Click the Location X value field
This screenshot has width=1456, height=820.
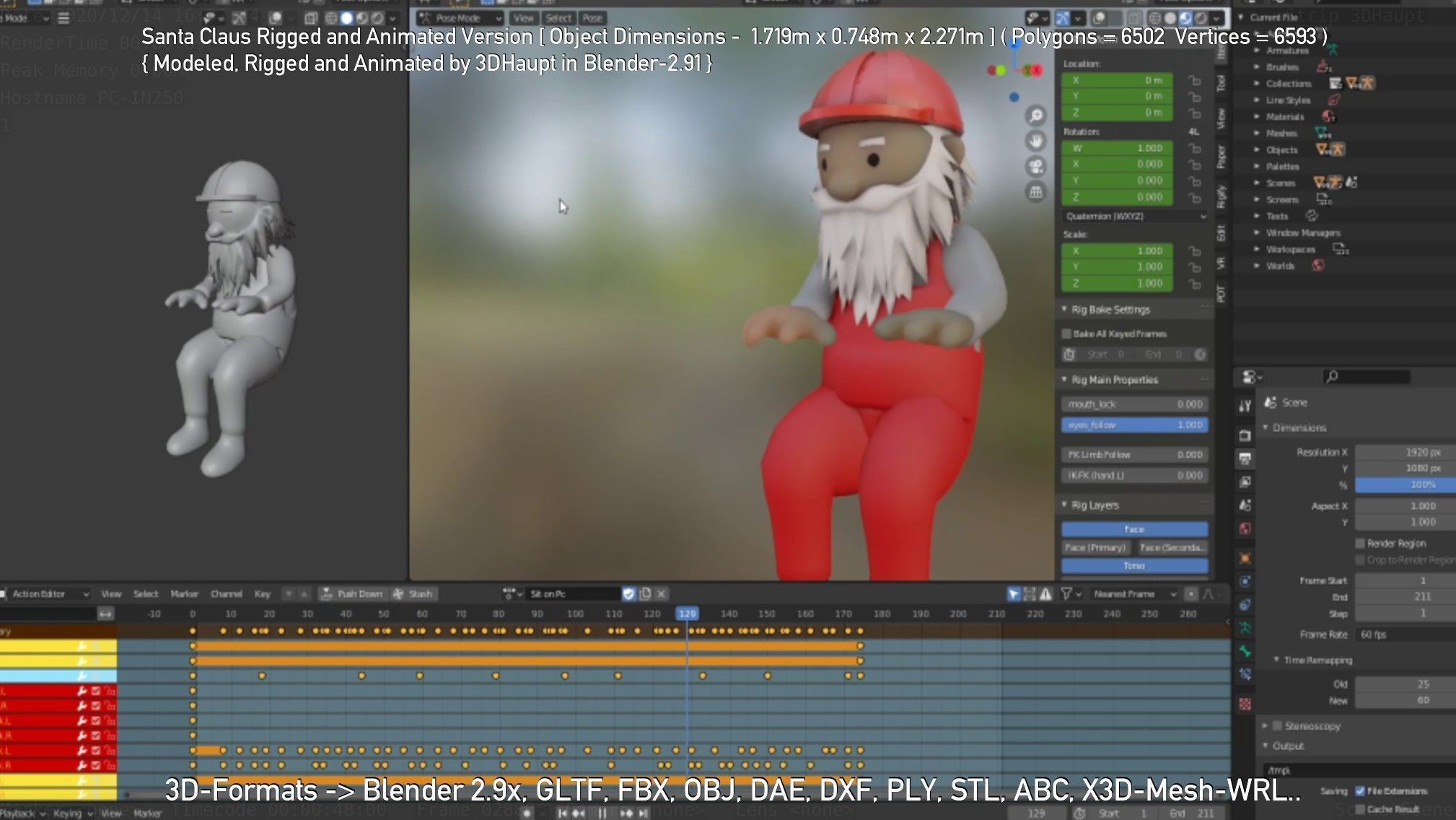click(1117, 80)
